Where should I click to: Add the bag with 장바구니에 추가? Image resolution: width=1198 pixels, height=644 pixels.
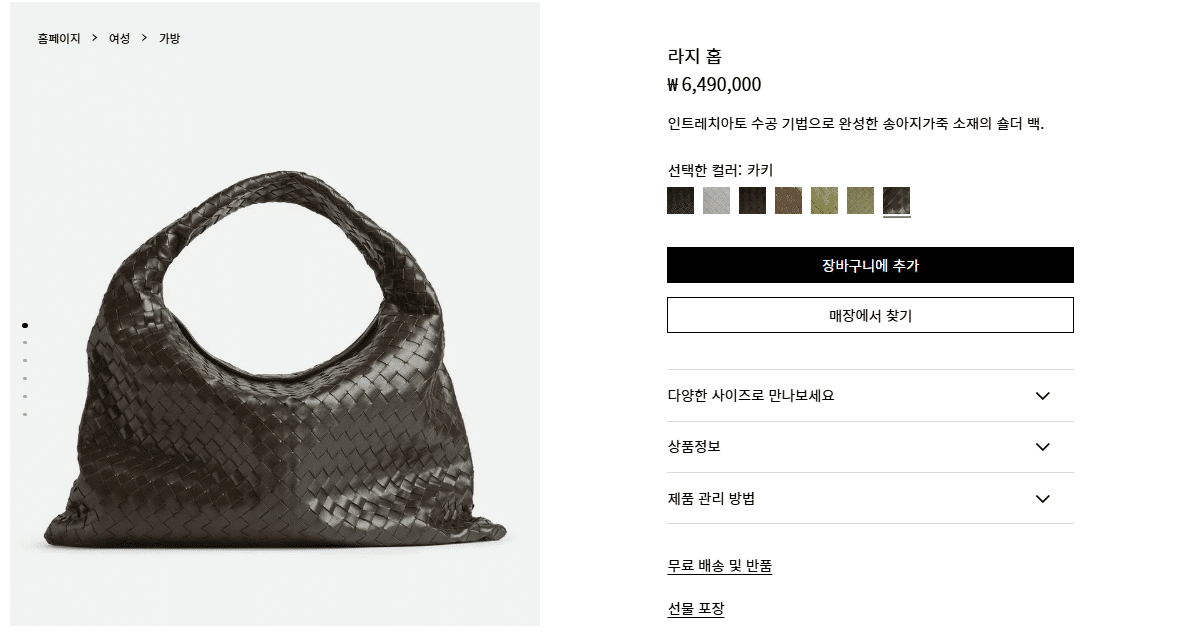pyautogui.click(x=870, y=265)
